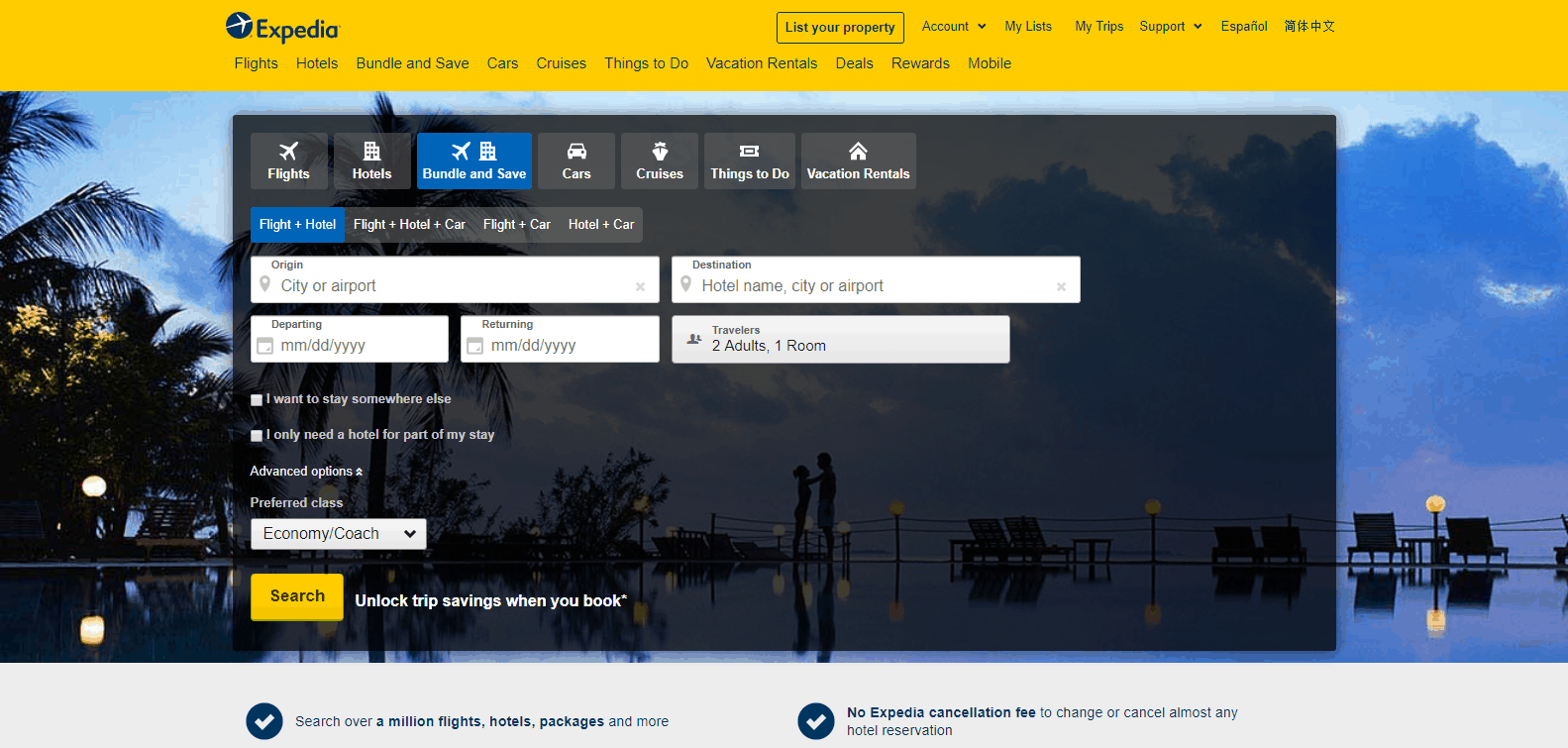The height and width of the screenshot is (748, 1568).
Task: Open Bundle and Save in top navigation
Action: tap(413, 63)
